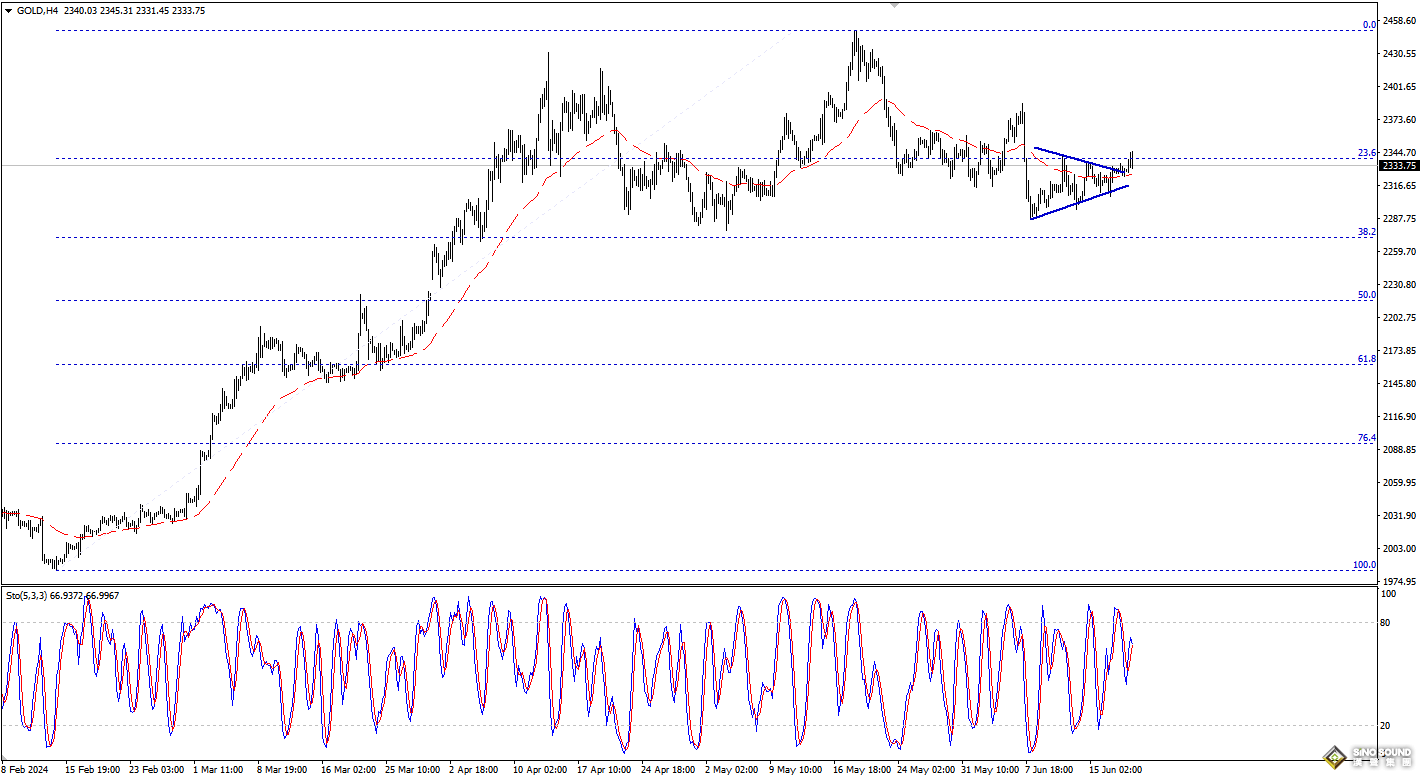1421x779 pixels.
Task: Click 2458.60 on the price scale
Action: [1400, 21]
